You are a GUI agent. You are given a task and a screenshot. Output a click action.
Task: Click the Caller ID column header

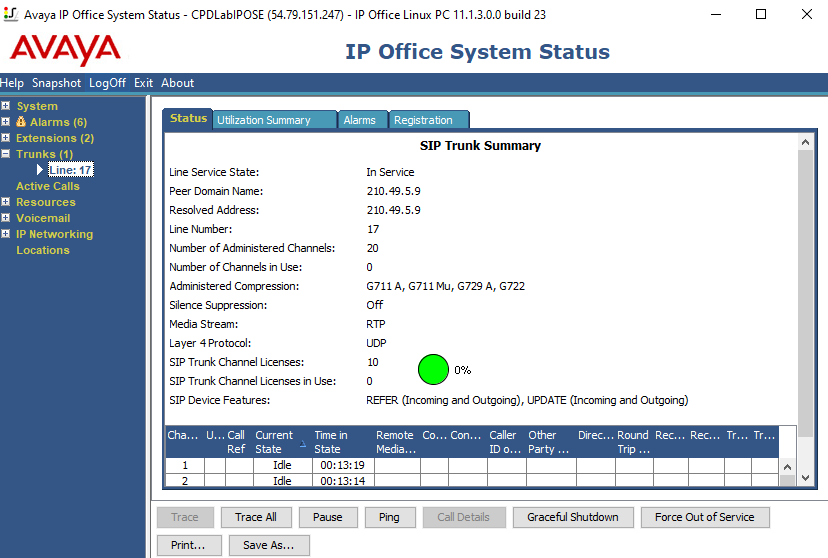coord(506,442)
